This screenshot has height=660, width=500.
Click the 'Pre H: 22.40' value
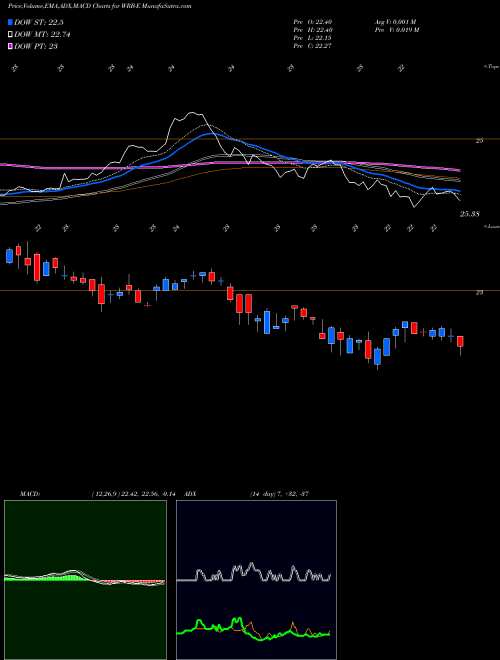pyautogui.click(x=313, y=30)
